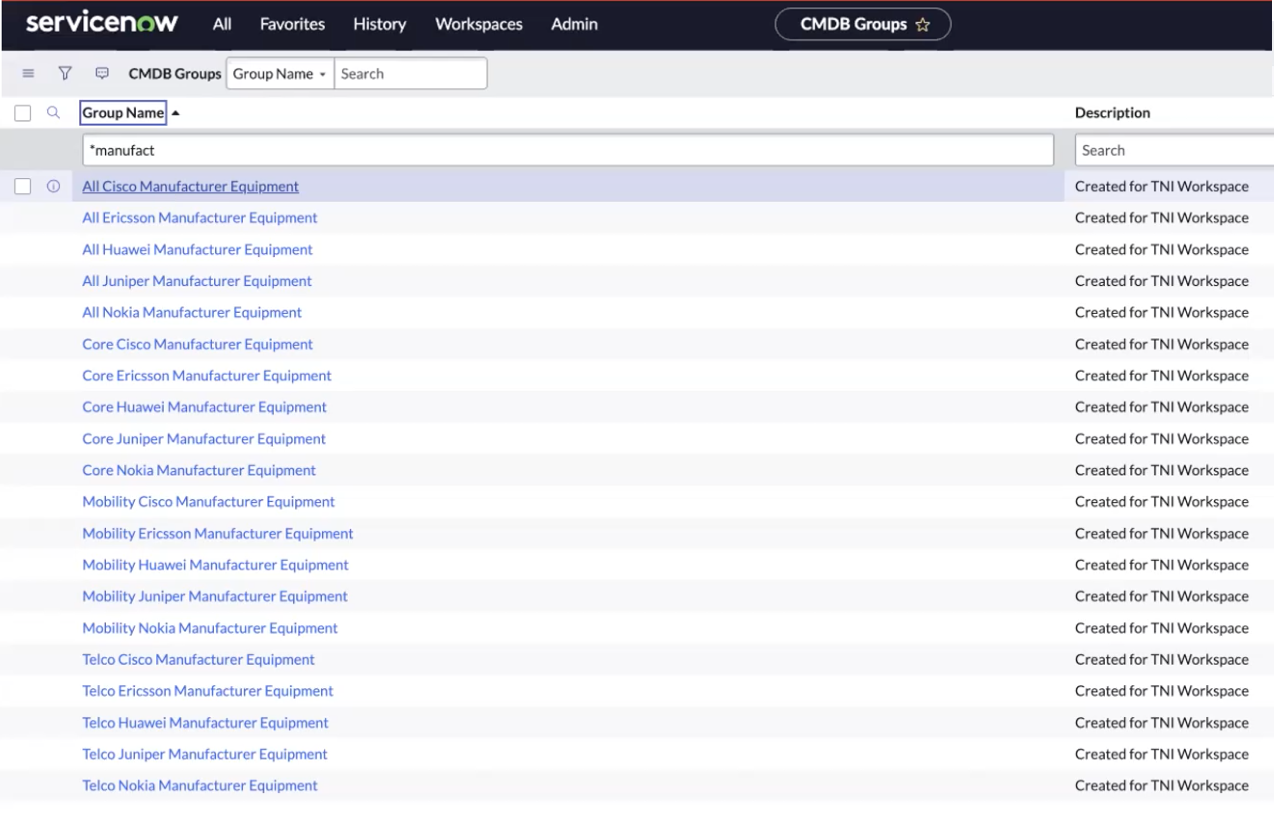Open the Admin menu
Image resolution: width=1274 pixels, height=834 pixels.
pyautogui.click(x=575, y=24)
